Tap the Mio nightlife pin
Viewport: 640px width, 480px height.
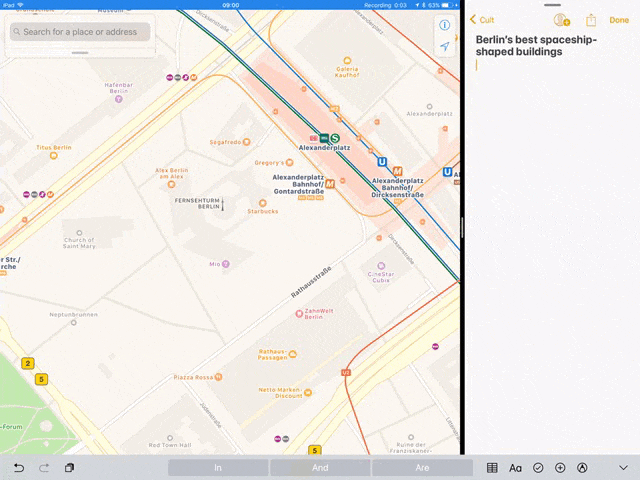pyautogui.click(x=226, y=264)
